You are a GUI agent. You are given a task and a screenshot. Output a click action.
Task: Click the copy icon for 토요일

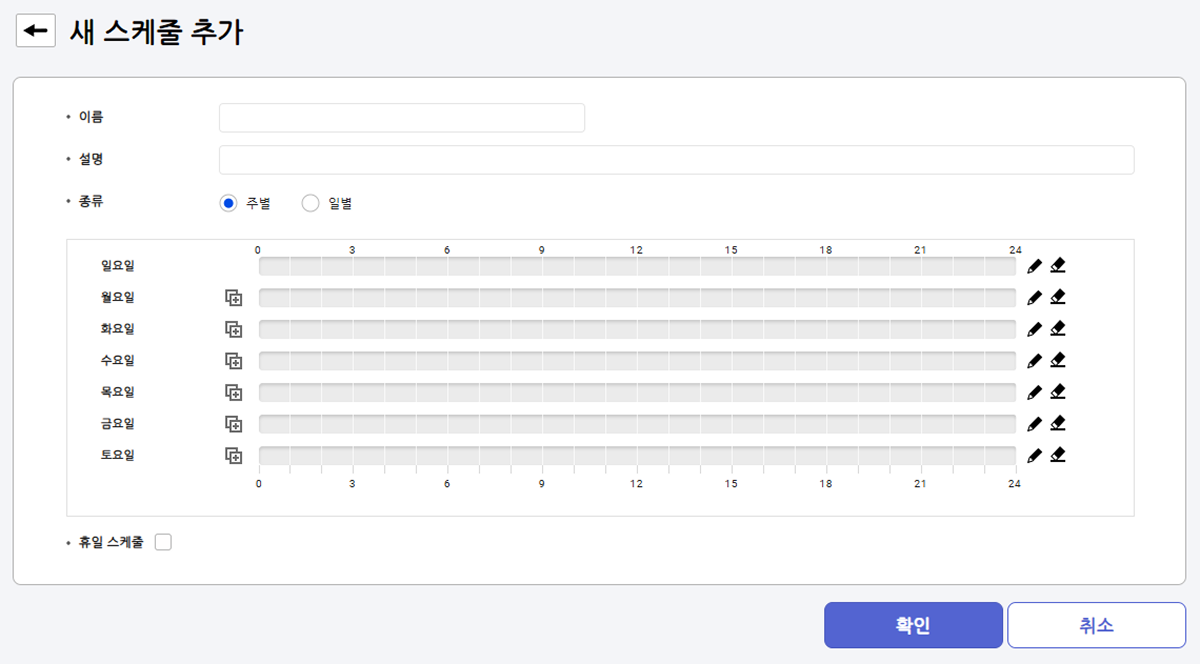233,456
